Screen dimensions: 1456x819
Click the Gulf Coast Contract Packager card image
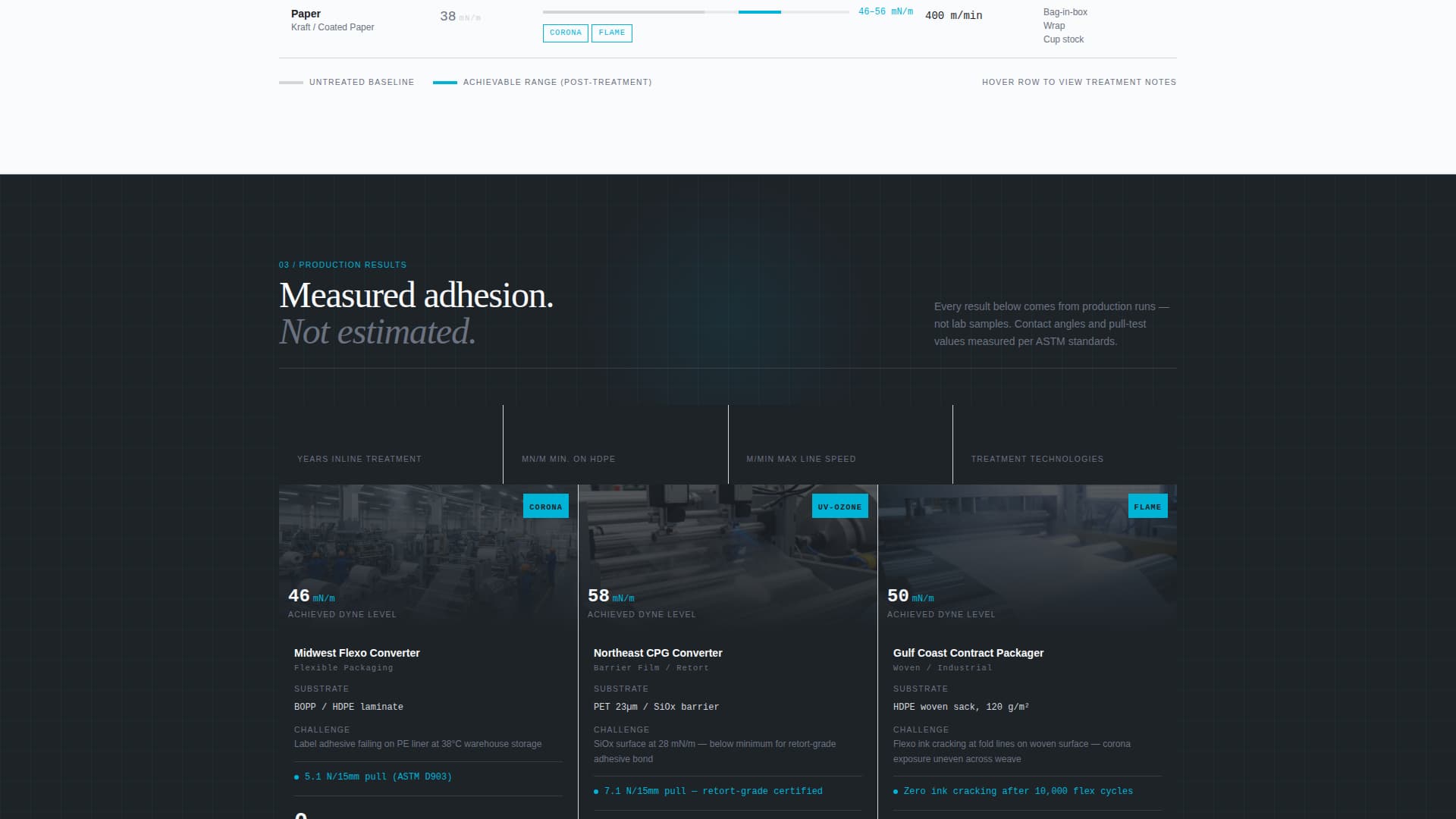(1028, 554)
